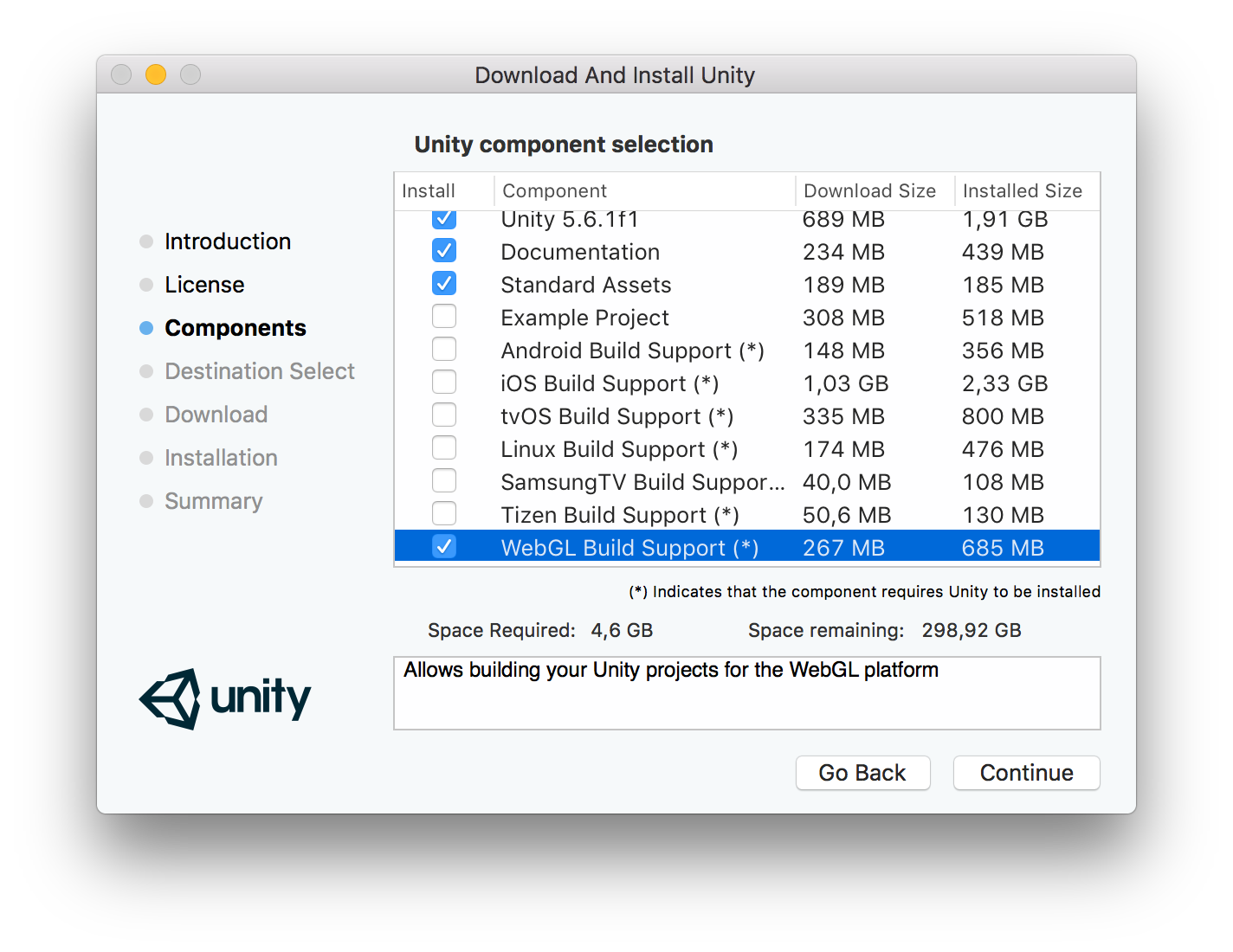Click the "335 MB" download size cell
This screenshot has height=952, width=1233.
tap(843, 416)
